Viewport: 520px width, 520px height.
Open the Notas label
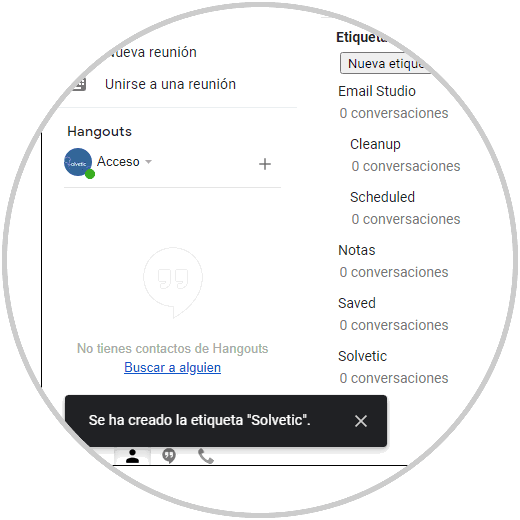tap(357, 250)
